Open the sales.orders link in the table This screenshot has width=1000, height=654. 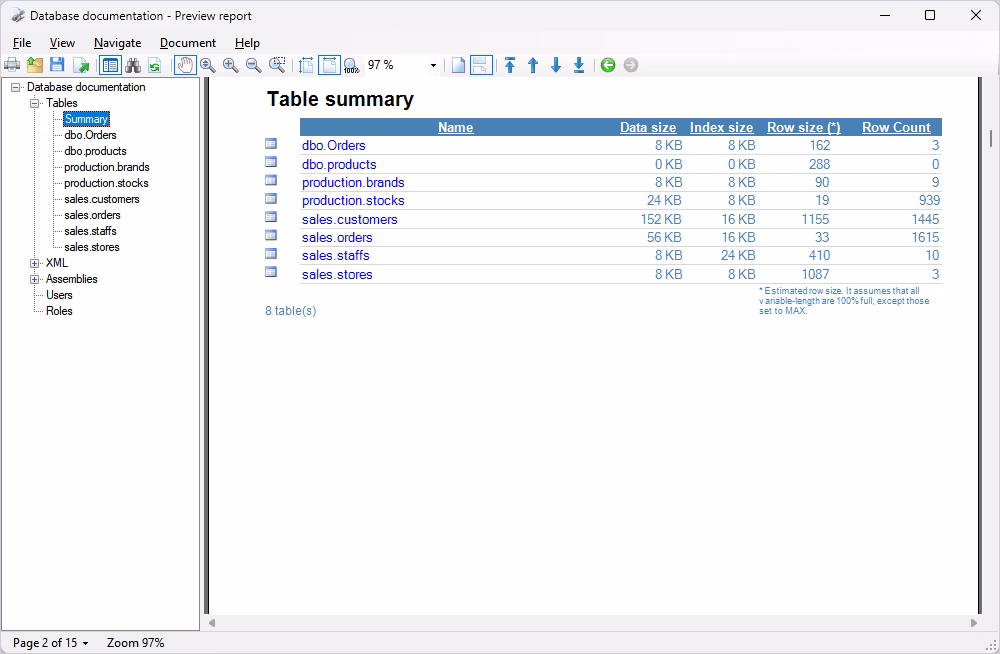point(337,237)
